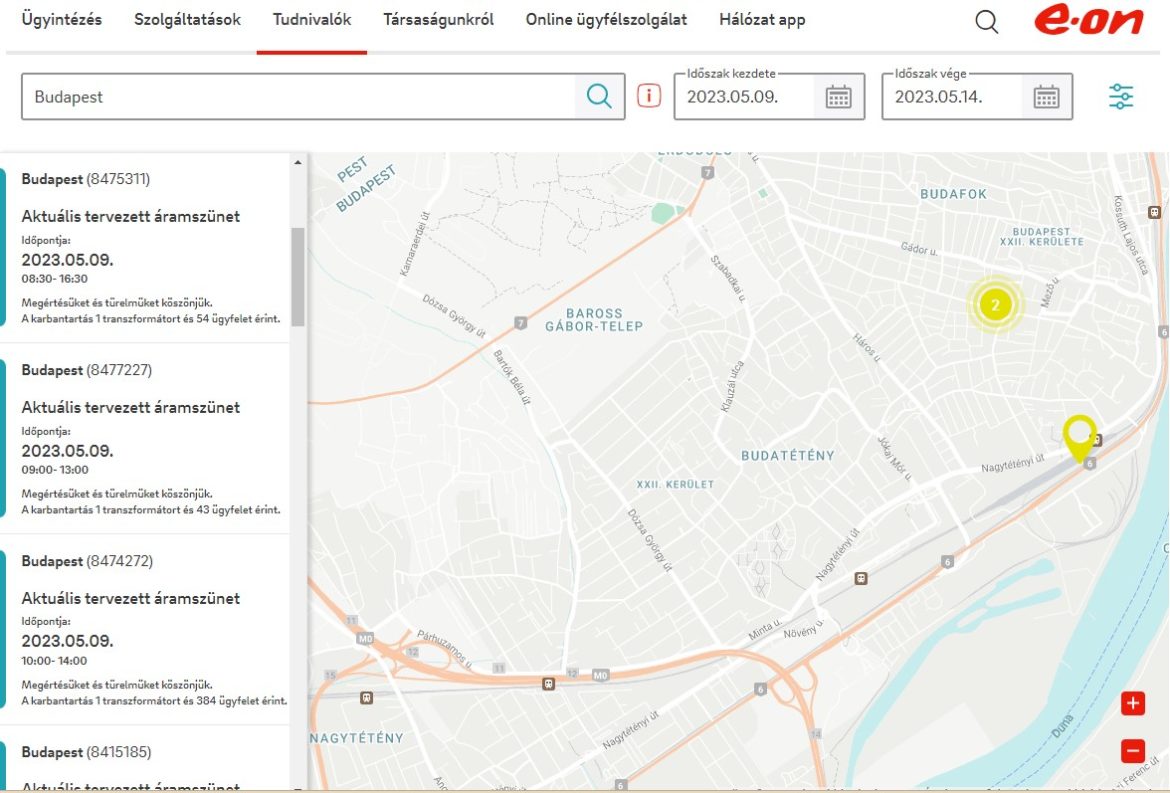This screenshot has height=793, width=1170.
Task: Open the calendar for Időszak vége
Action: pyautogui.click(x=1046, y=97)
